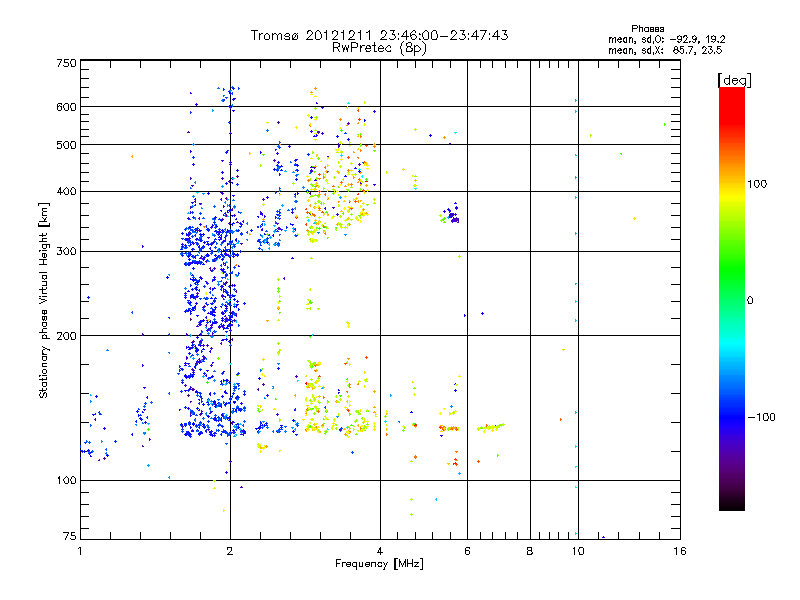Click the 'Phases' header text
The width and height of the screenshot is (800, 600).
click(647, 29)
